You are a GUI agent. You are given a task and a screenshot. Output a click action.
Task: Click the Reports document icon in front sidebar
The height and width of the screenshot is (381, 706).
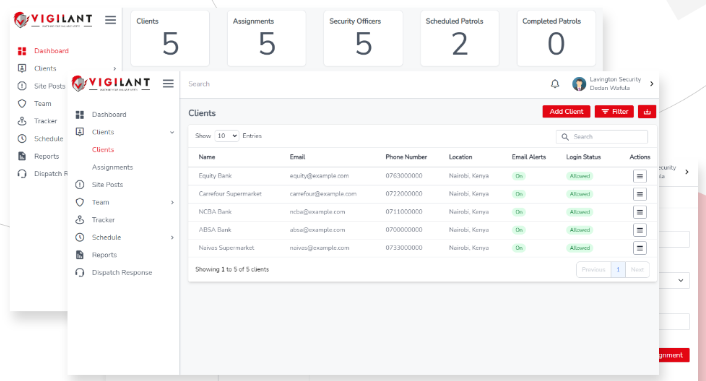click(80, 255)
